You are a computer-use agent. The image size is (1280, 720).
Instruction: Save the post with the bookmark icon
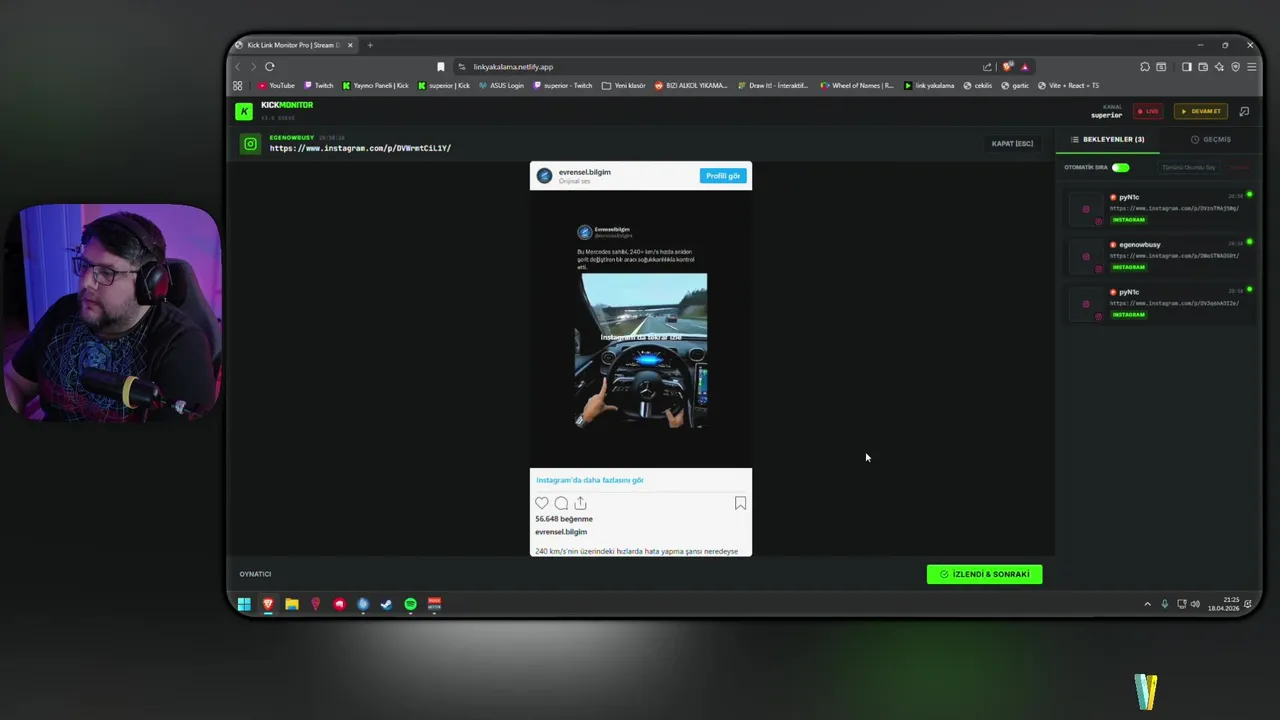(740, 503)
